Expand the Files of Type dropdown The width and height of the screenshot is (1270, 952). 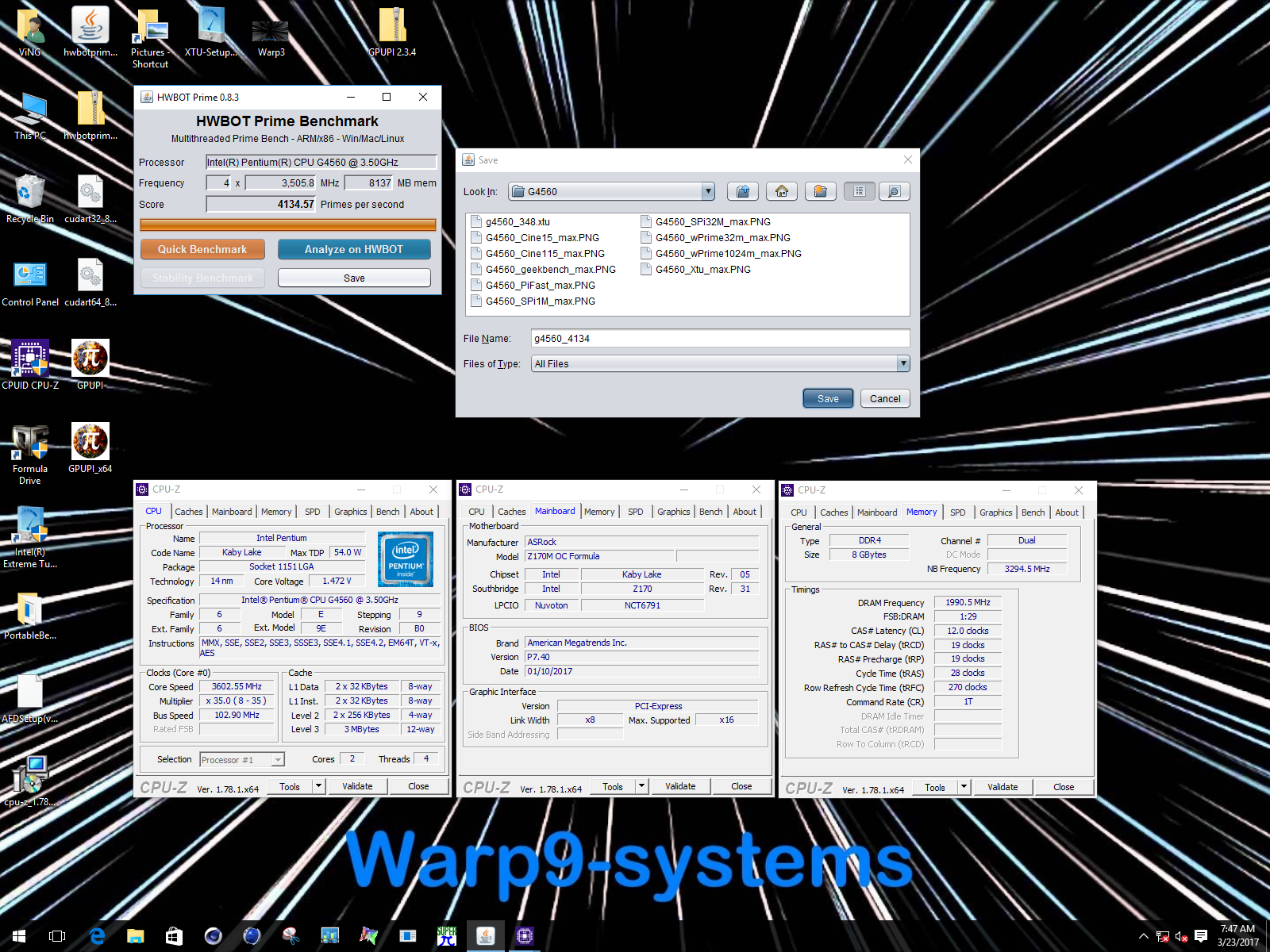click(903, 363)
